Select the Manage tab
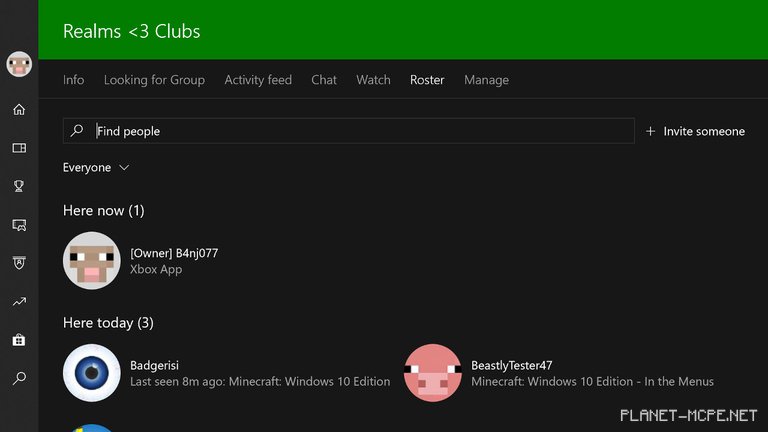768x432 pixels. coord(486,80)
